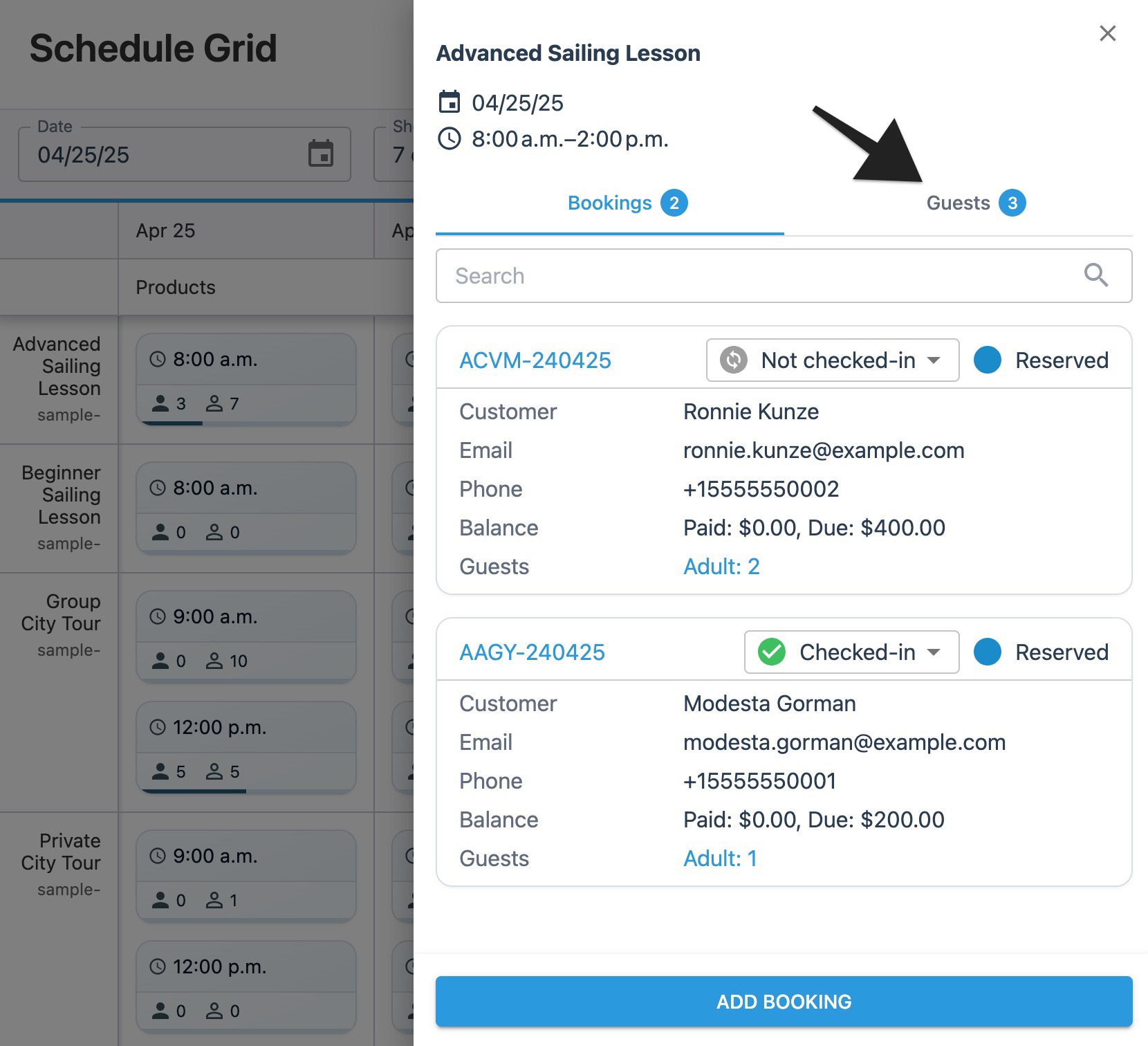Click available seats icon showing 10
The image size is (1148, 1046).
tap(214, 661)
